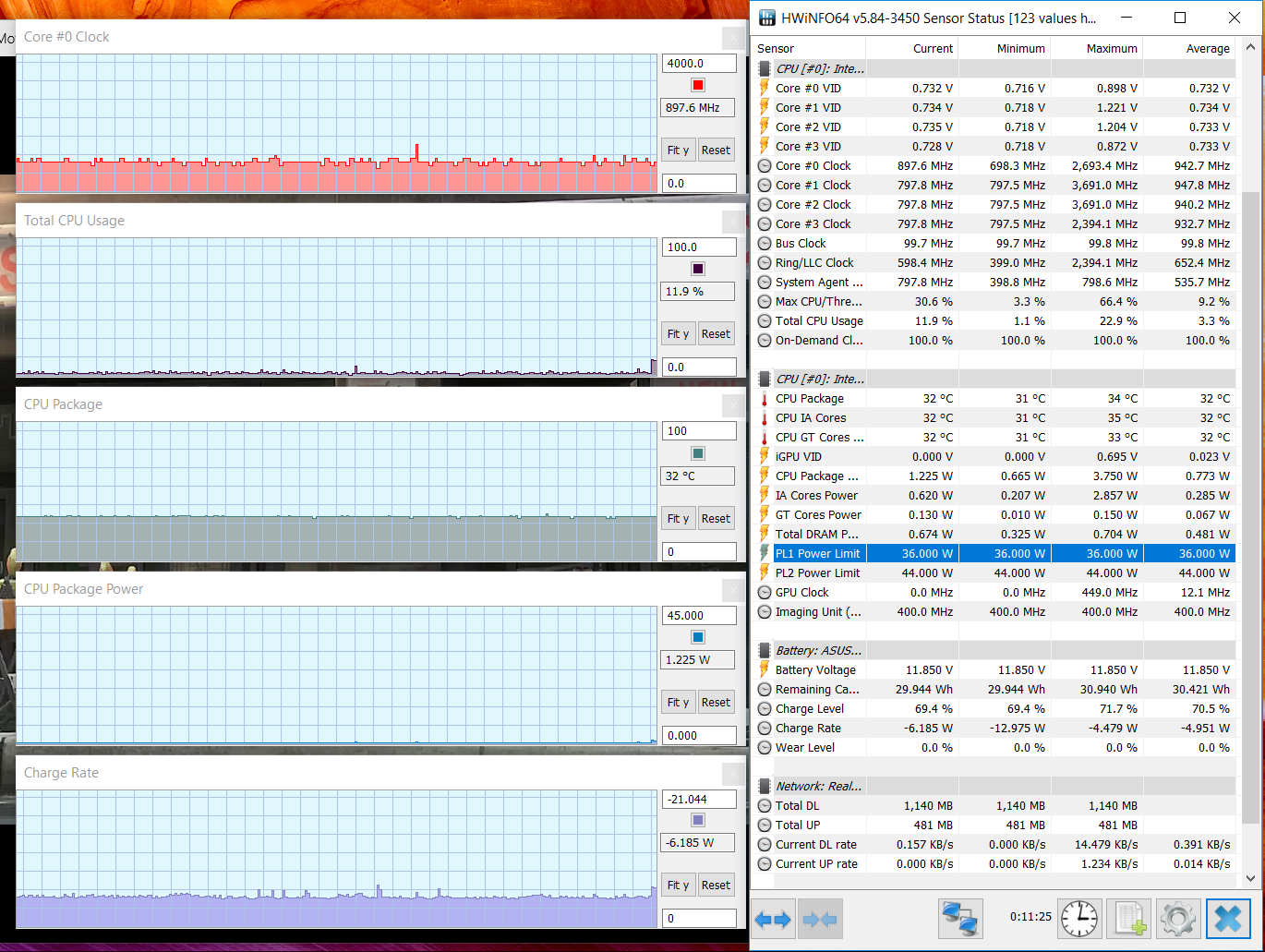Select the Current DL rate row
The height and width of the screenshot is (952, 1265).
tap(994, 845)
